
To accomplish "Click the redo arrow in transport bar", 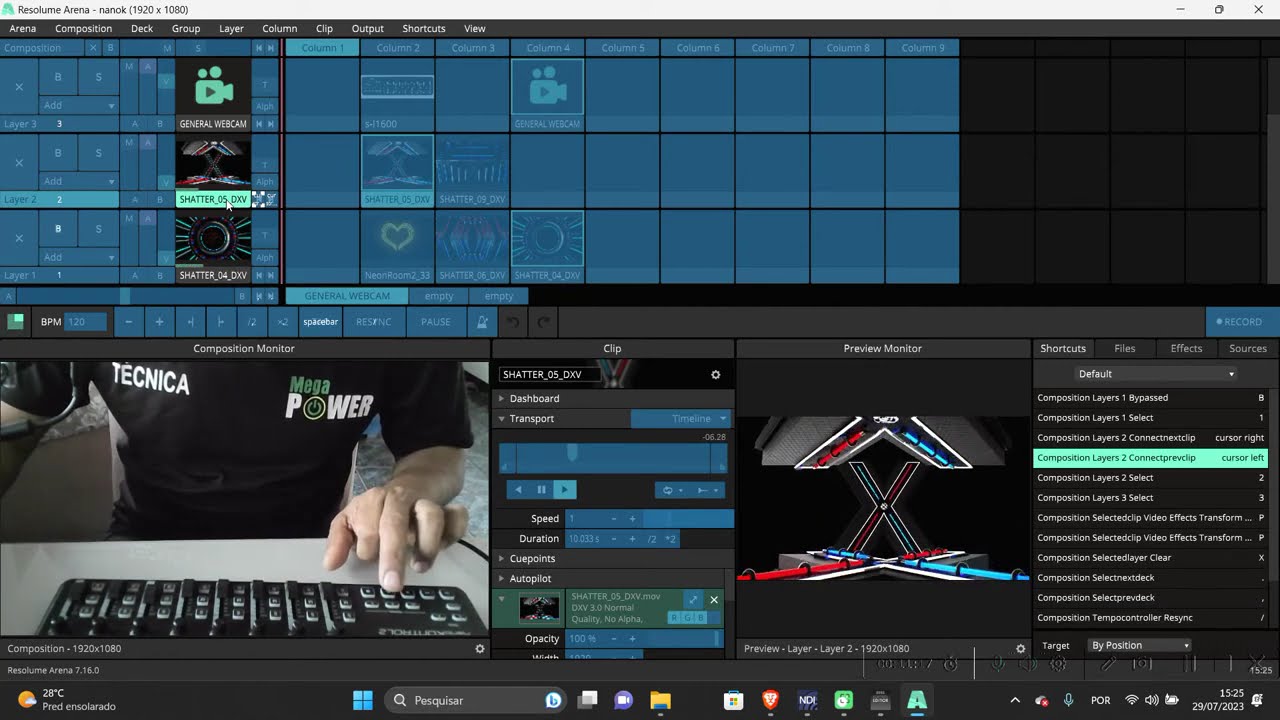I will (x=544, y=322).
